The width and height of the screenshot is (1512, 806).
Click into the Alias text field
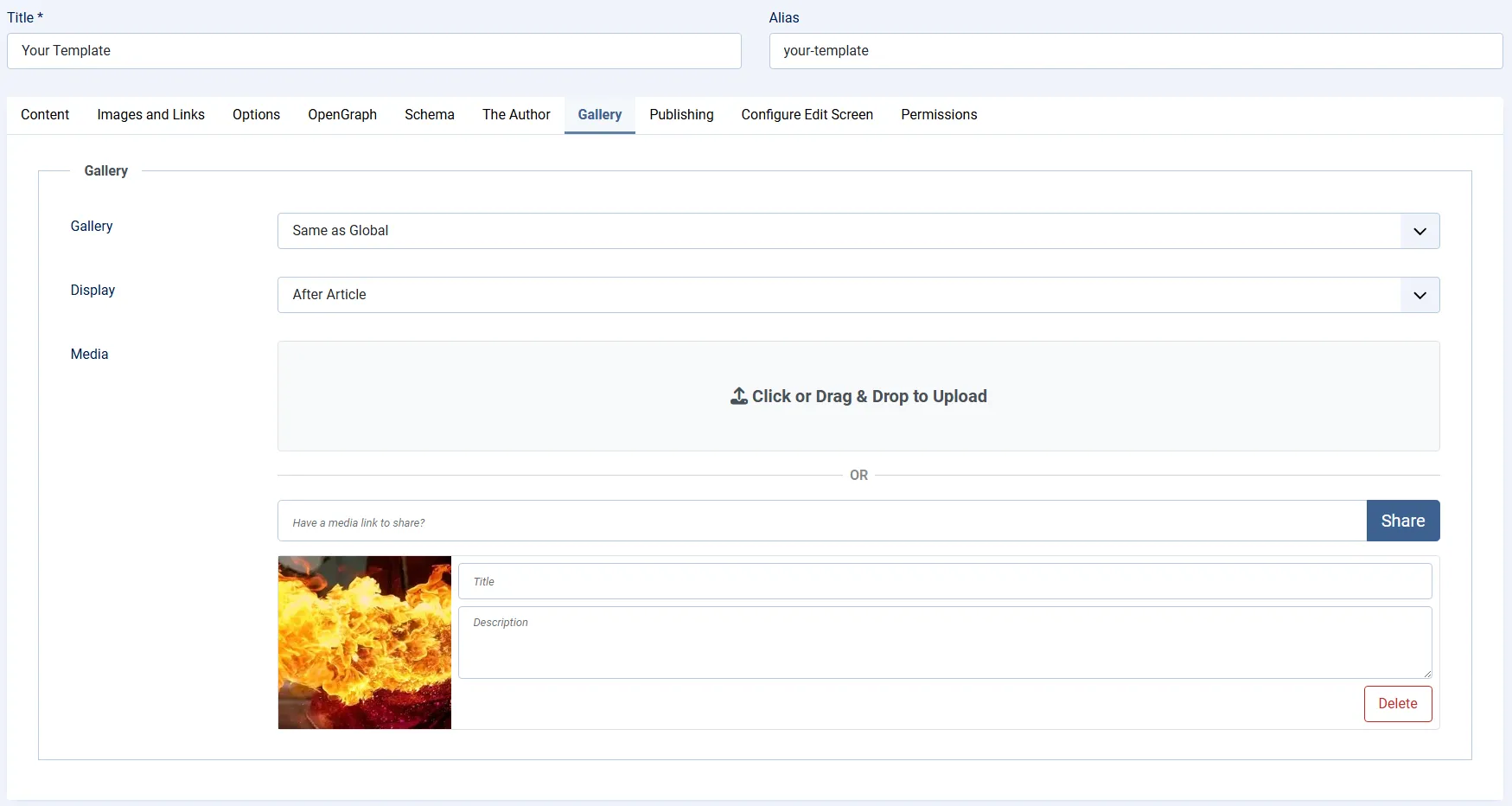(x=1135, y=51)
